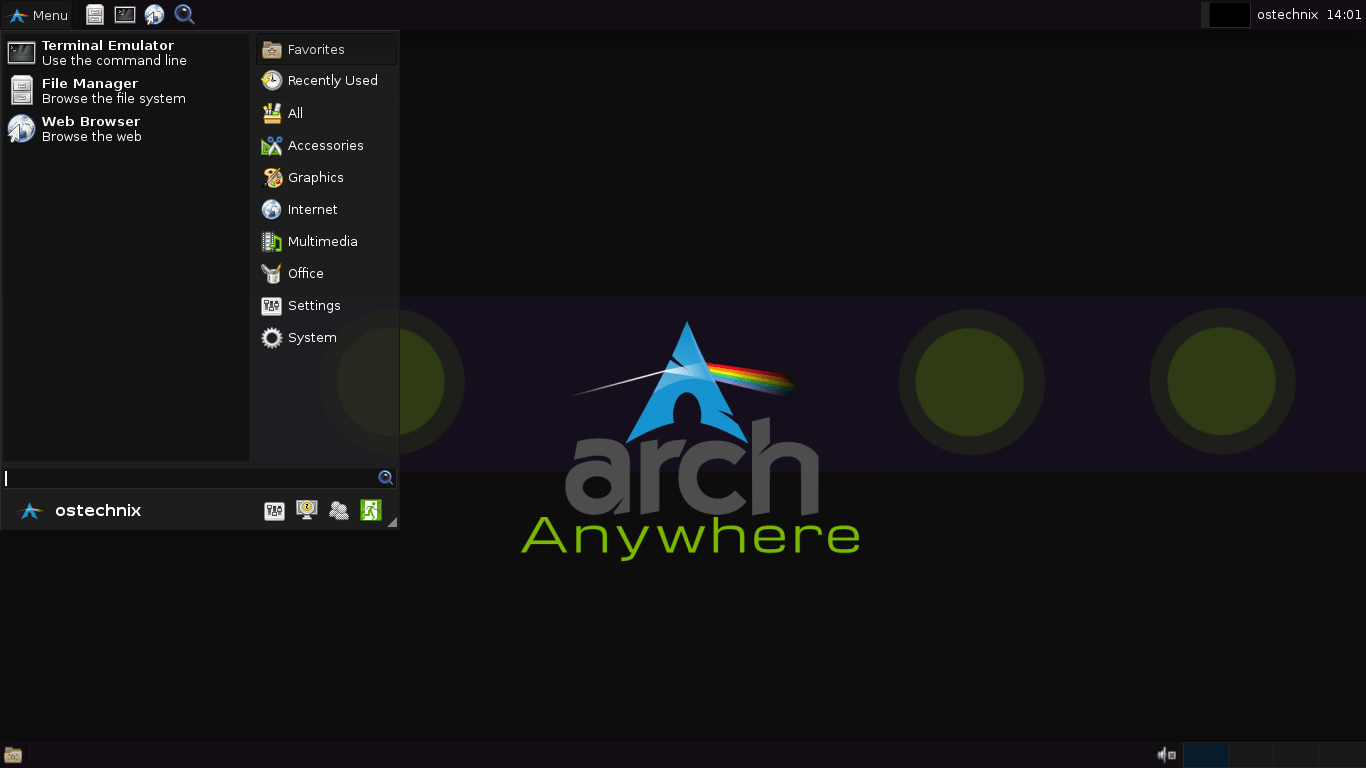The image size is (1366, 768).
Task: Select the Favorites category
Action: coord(327,49)
